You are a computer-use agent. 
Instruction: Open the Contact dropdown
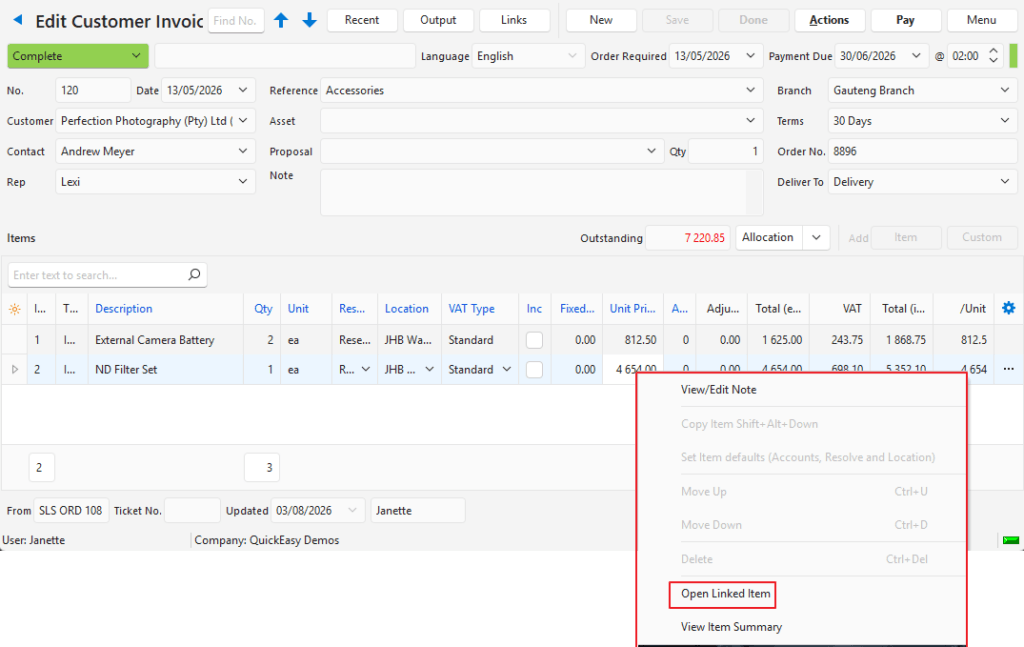point(243,151)
